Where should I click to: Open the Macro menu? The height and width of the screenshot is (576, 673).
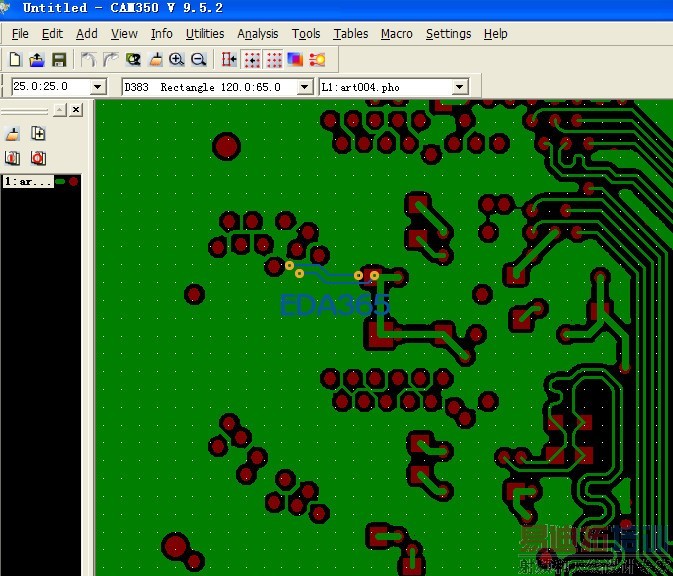tap(396, 33)
